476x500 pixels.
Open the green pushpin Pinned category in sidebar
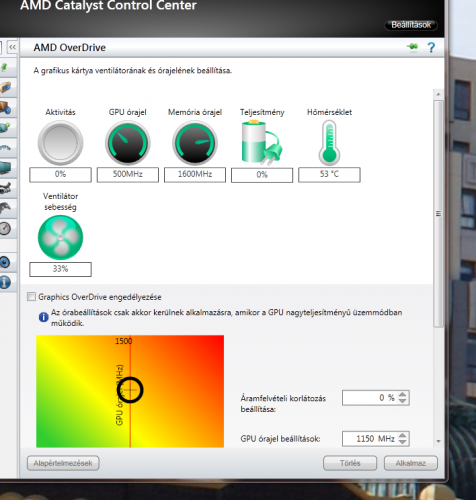[5, 67]
